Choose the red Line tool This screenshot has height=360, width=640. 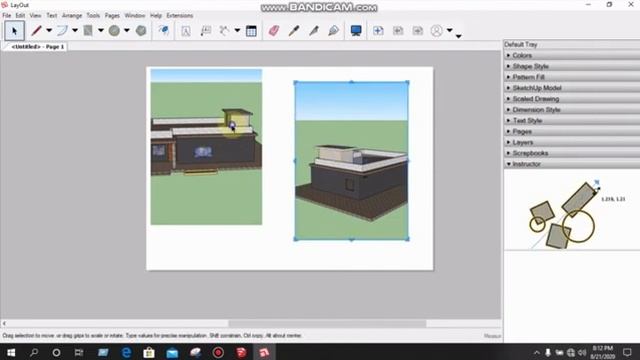pyautogui.click(x=37, y=31)
